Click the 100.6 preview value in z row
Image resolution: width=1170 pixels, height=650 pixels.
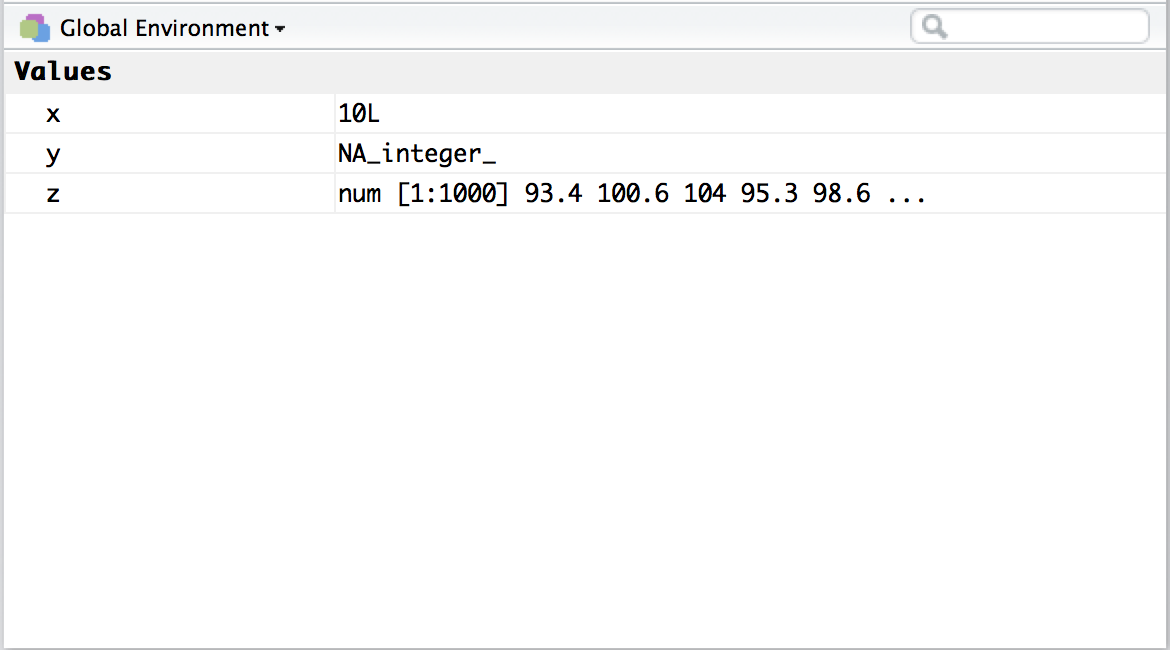[633, 194]
